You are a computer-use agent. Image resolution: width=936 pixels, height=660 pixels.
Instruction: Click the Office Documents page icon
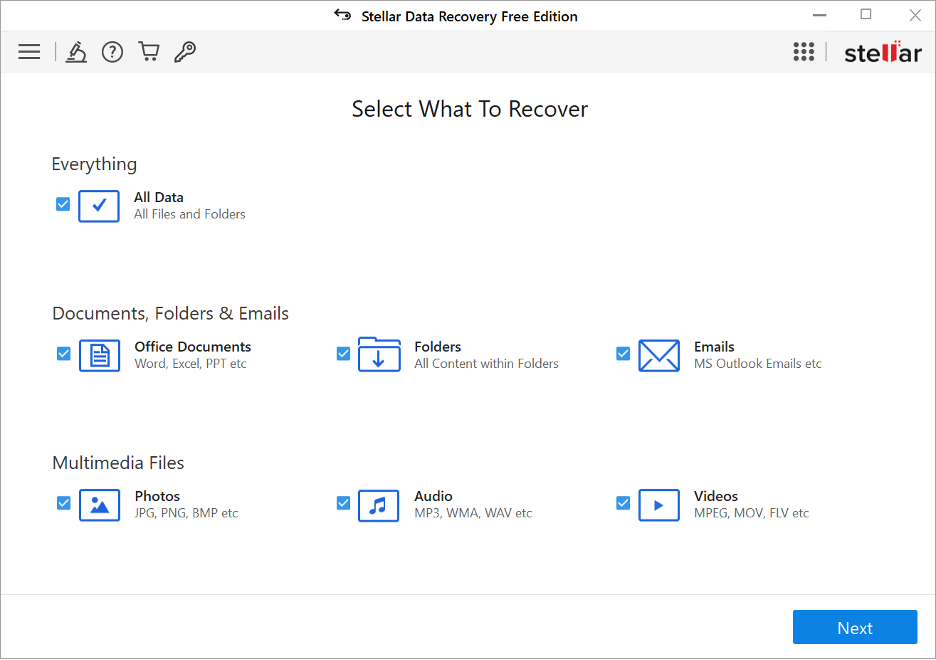pos(99,355)
